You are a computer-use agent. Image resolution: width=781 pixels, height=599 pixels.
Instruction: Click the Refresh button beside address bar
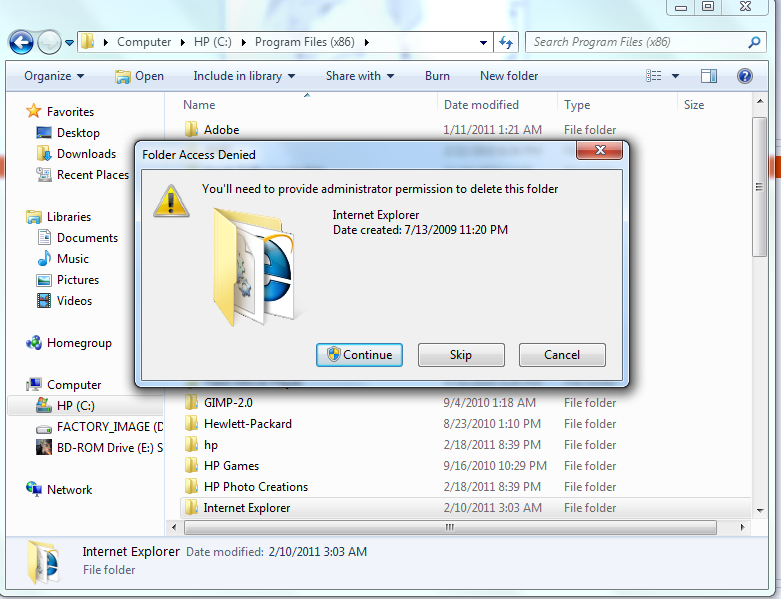coord(506,42)
